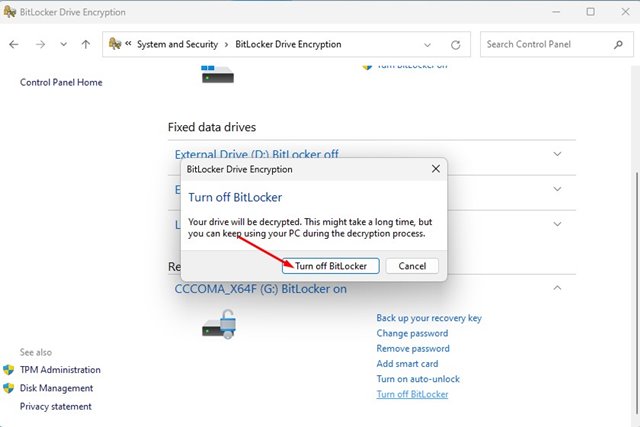Open the address bar history dropdown
Screen dimensions: 640x427
[x=430, y=45]
